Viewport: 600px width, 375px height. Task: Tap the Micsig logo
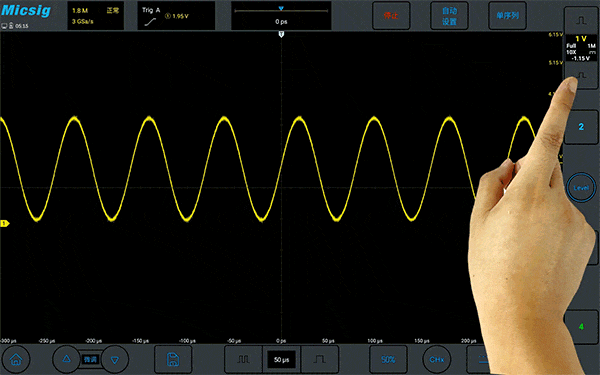[x=26, y=10]
